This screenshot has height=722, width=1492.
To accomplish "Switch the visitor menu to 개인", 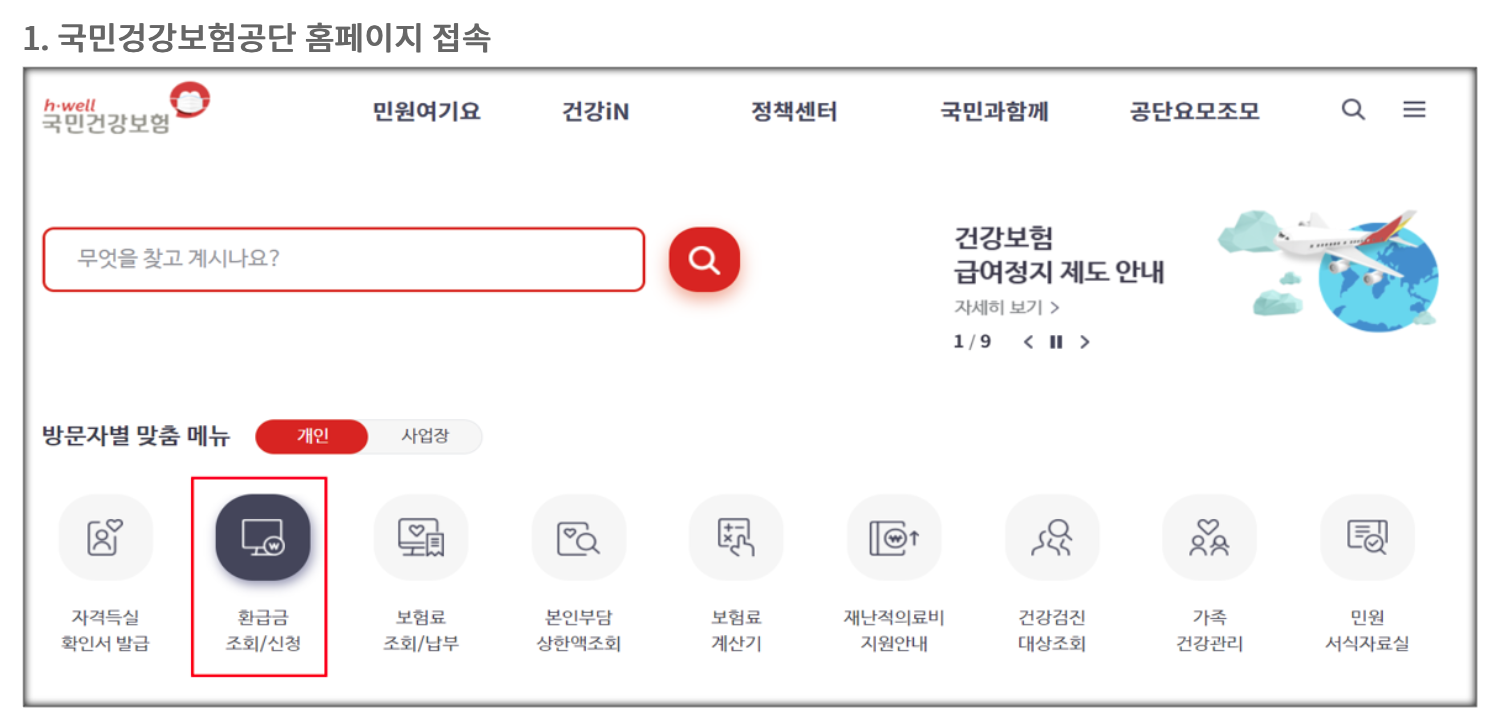I will pyautogui.click(x=310, y=437).
